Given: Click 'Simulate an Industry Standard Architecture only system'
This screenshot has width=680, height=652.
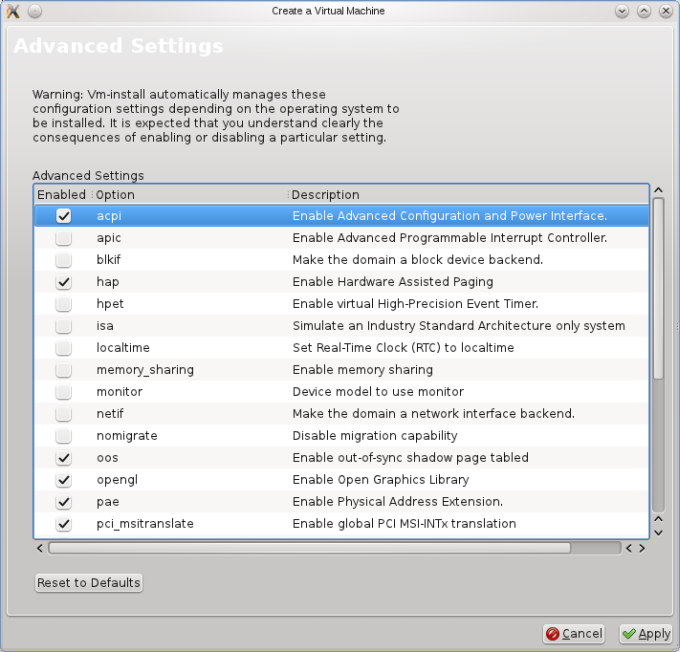Looking at the screenshot, I should 459,326.
